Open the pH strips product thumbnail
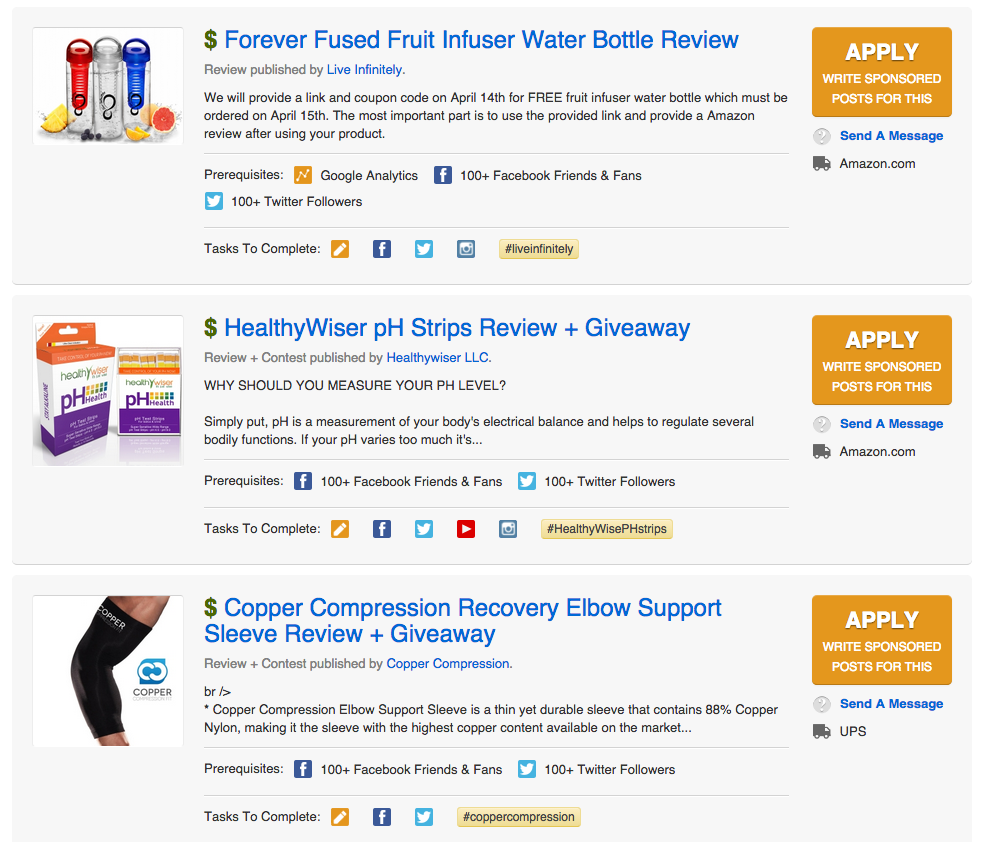Image resolution: width=987 pixels, height=842 pixels. point(108,390)
